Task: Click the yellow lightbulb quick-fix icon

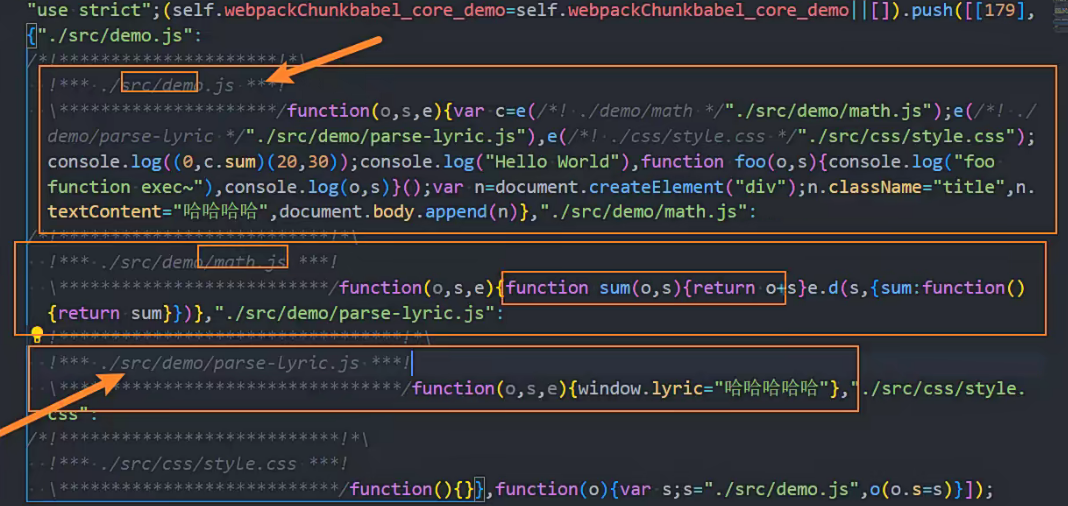Action: pyautogui.click(x=37, y=335)
